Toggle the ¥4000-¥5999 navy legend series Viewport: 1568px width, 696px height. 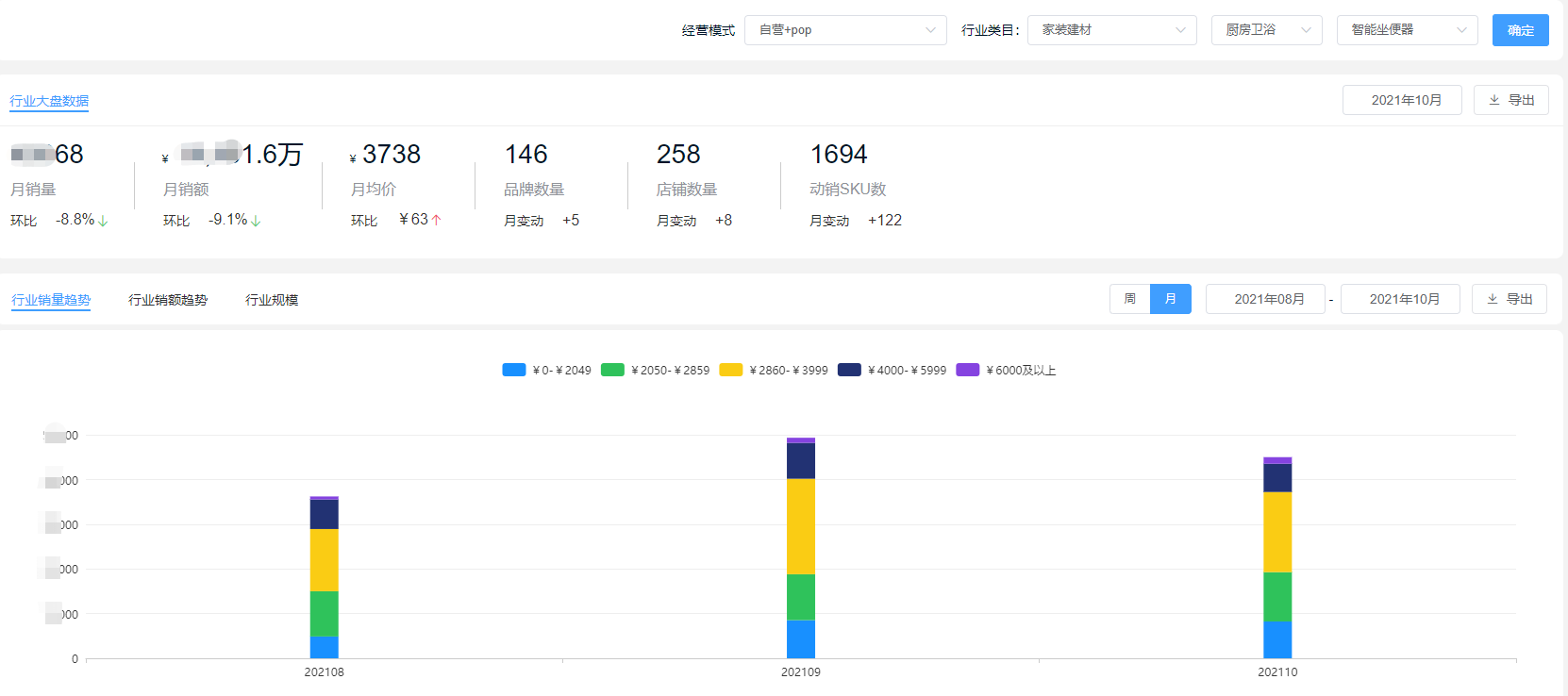[849, 370]
